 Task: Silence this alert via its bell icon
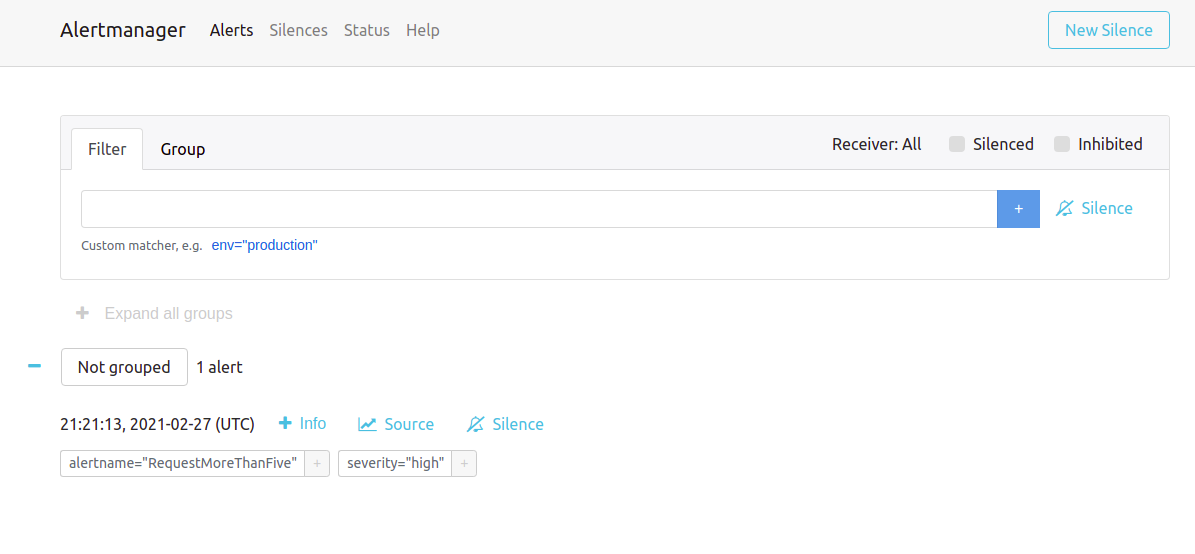[476, 424]
